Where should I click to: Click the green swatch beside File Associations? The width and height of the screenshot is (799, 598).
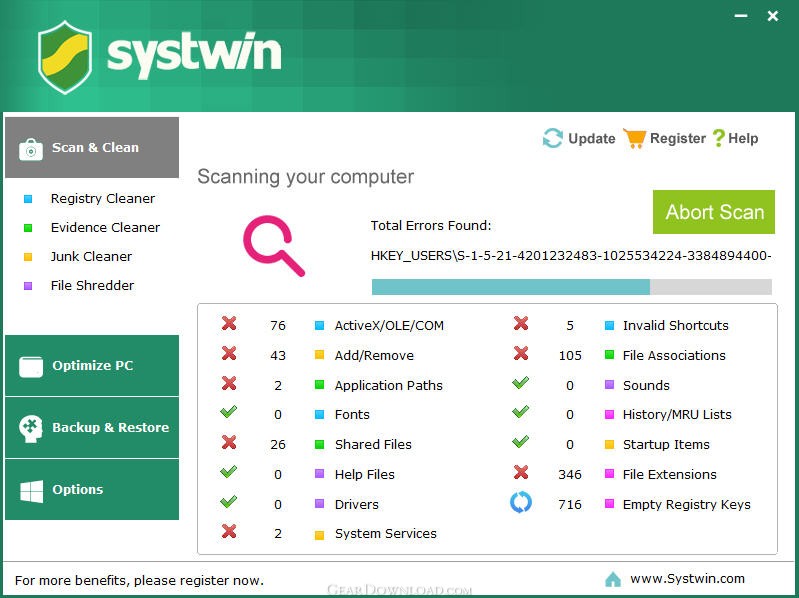(609, 355)
